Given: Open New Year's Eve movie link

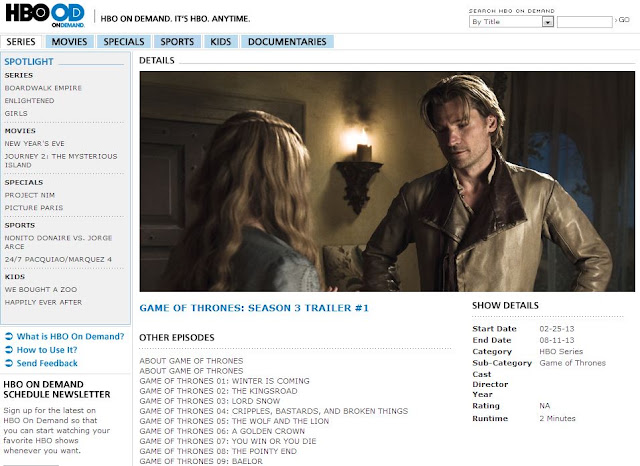Looking at the screenshot, I should point(35,144).
